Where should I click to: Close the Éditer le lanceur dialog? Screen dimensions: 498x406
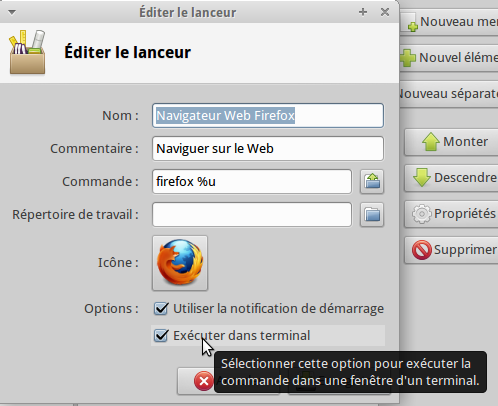coord(385,12)
